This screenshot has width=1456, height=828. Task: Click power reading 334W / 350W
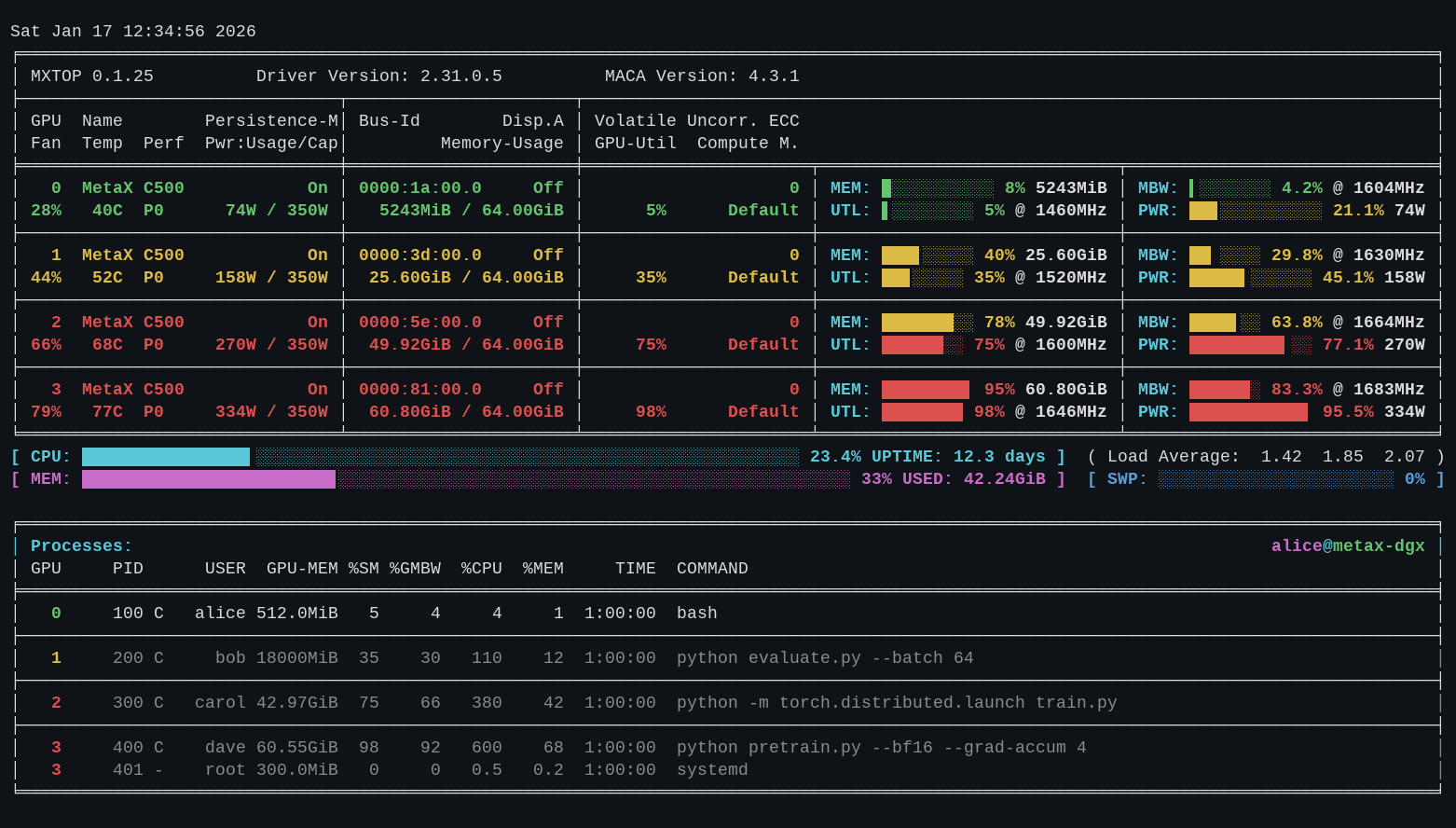tap(271, 412)
